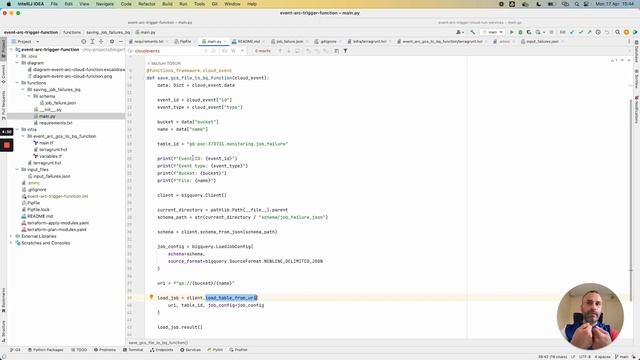Toggle the Words option in find bar
This screenshot has height=360, width=640.
click(x=233, y=51)
